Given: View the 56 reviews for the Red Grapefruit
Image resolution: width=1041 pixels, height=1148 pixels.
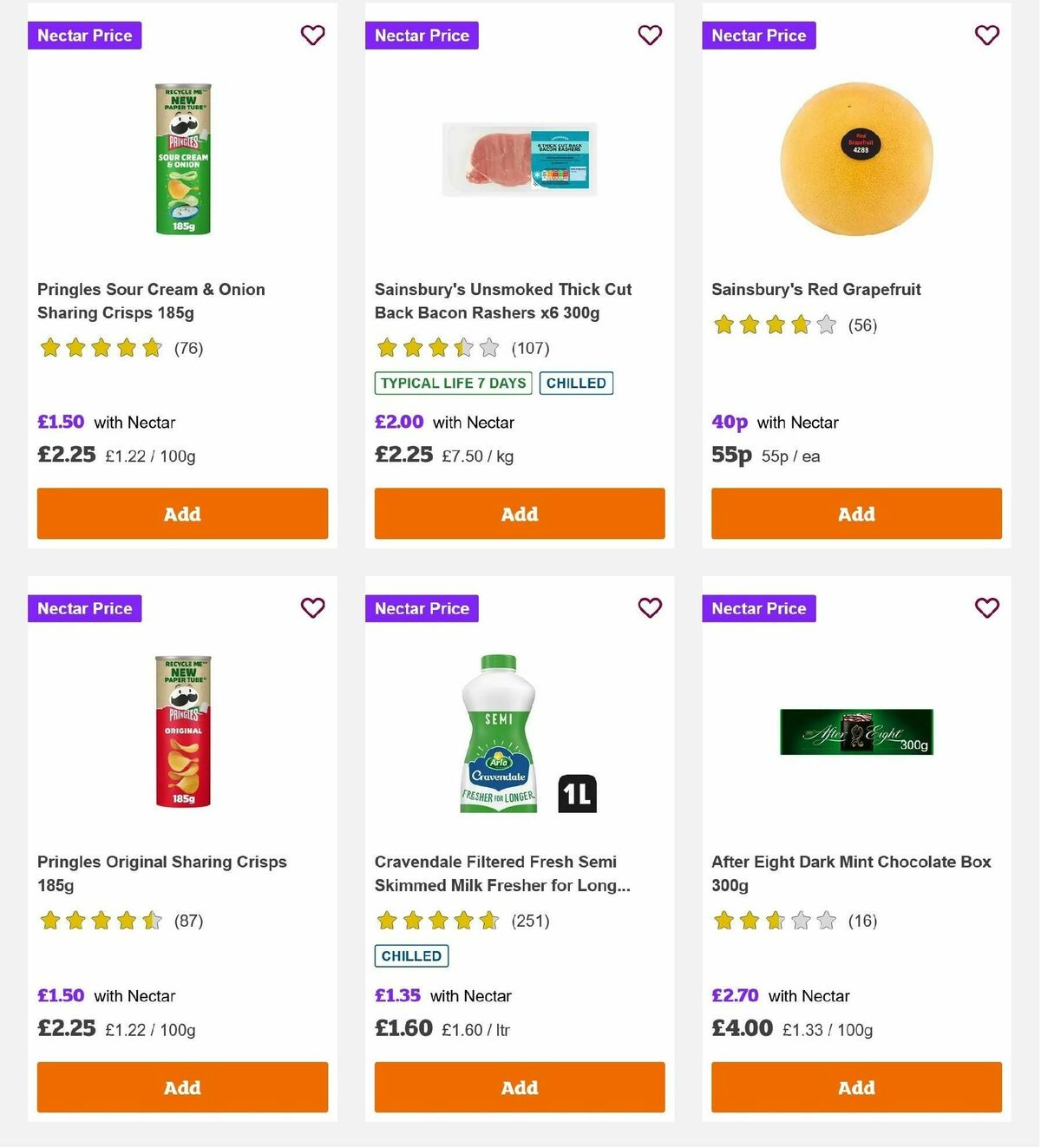Looking at the screenshot, I should (x=862, y=325).
